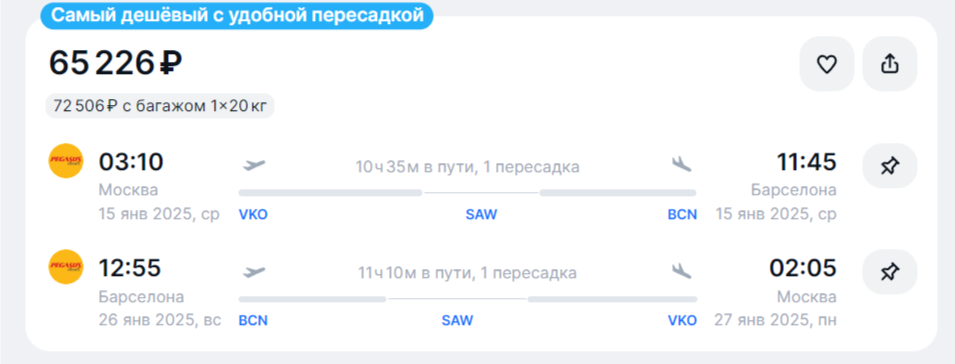
Task: Add ticket to favorites with heart icon
Action: point(826,64)
